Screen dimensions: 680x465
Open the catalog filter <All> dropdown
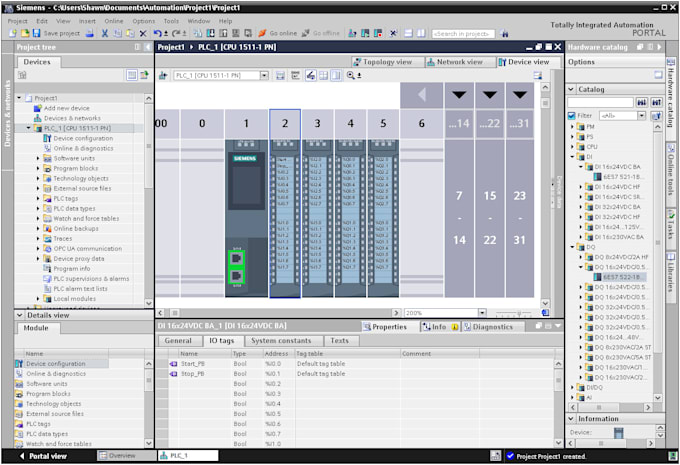[641, 115]
